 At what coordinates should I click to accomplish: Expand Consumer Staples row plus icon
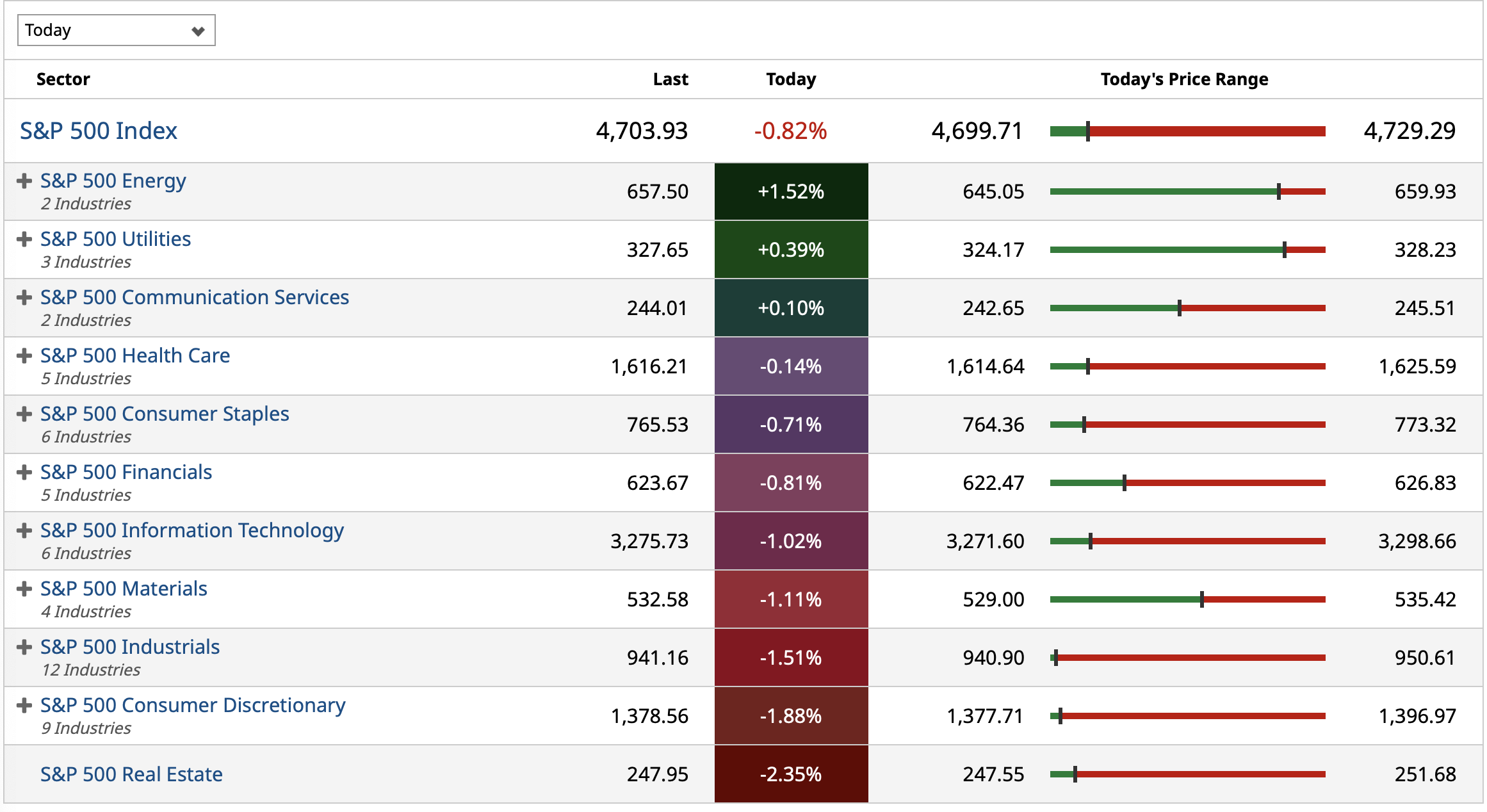pos(24,414)
